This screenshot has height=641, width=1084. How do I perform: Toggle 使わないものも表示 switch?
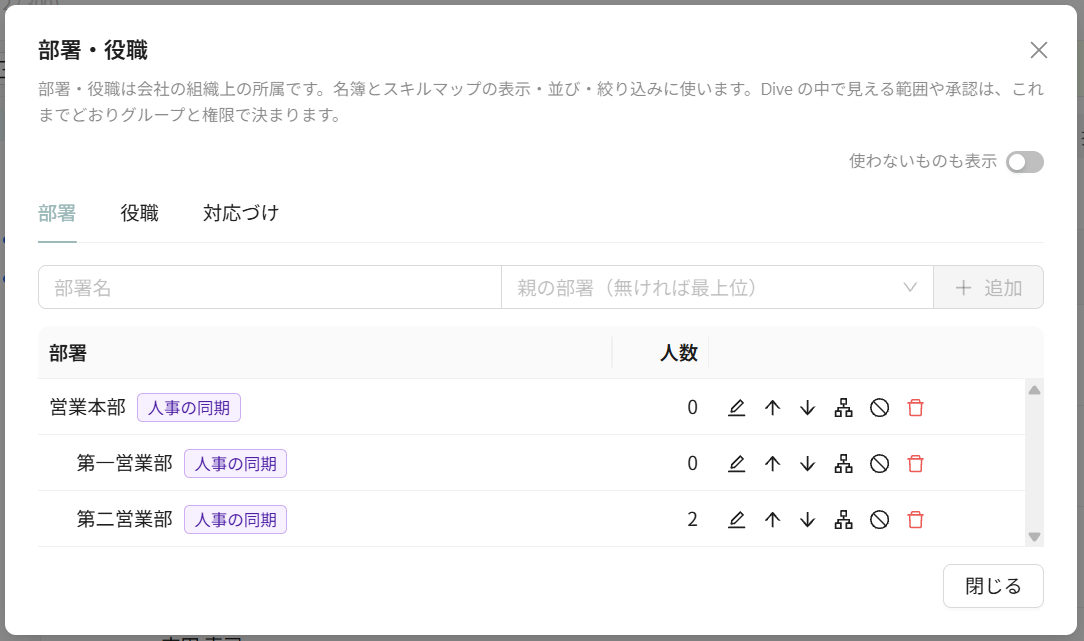coord(1025,162)
